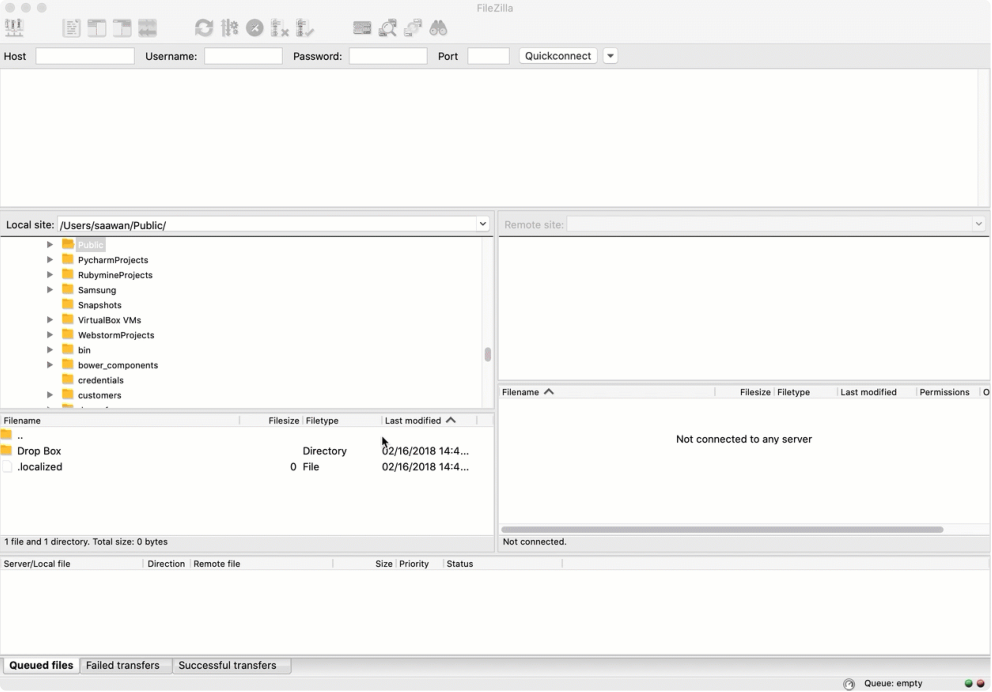Click the red activity indicator light
This screenshot has width=992, height=692.
tap(981, 683)
